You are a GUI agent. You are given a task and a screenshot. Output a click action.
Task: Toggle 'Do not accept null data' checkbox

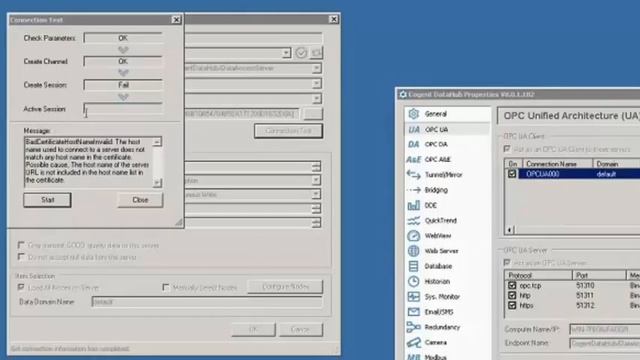(21, 257)
